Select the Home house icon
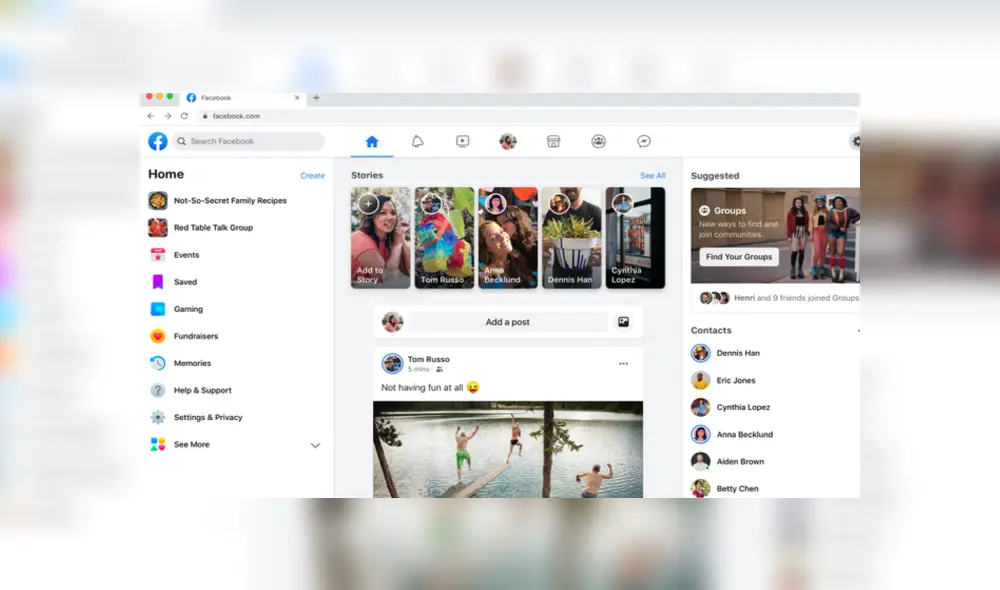Screen dimensions: 1000x590 click(371, 141)
